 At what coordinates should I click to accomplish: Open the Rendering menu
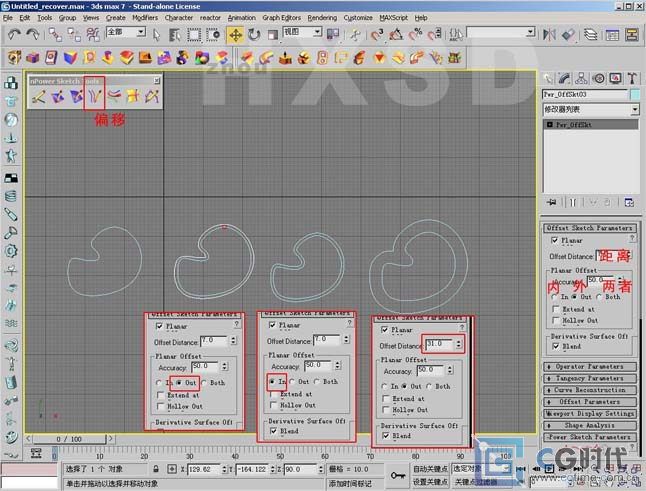point(322,18)
